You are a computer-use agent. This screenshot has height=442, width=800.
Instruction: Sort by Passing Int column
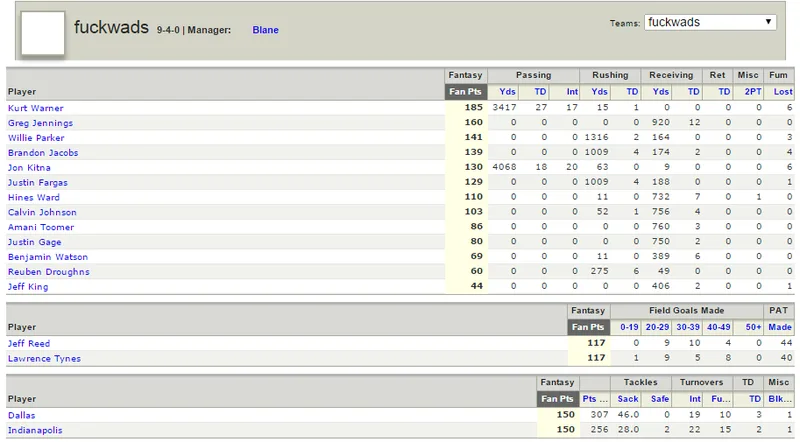pos(572,92)
